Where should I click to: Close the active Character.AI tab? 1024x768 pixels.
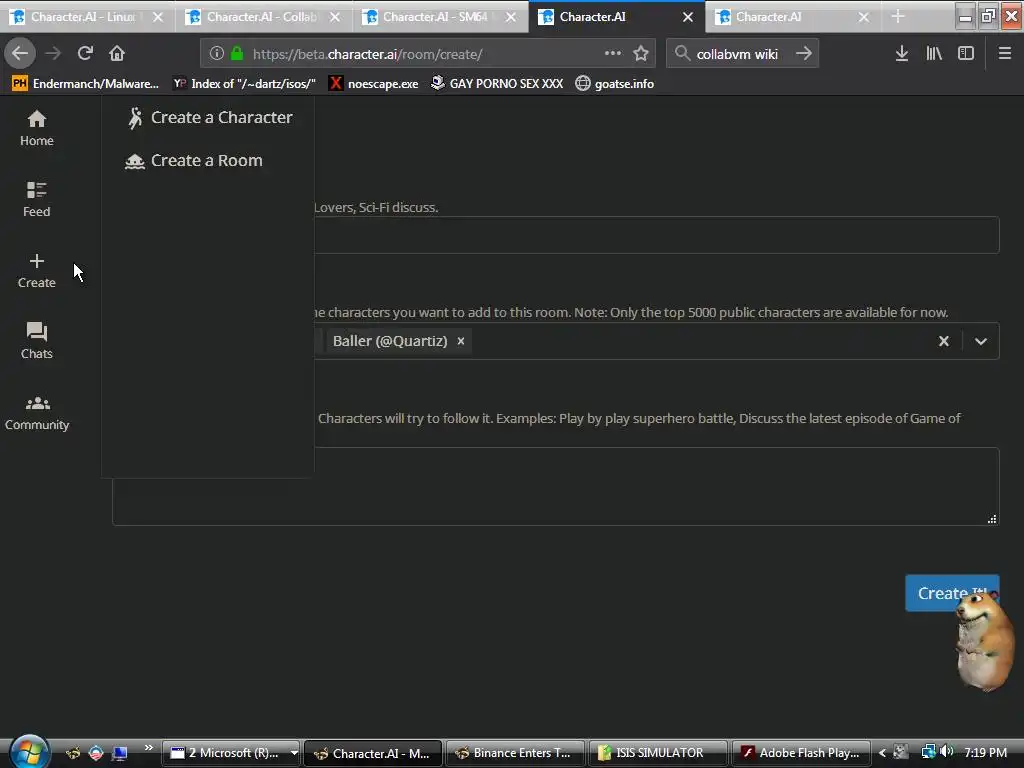click(x=688, y=17)
